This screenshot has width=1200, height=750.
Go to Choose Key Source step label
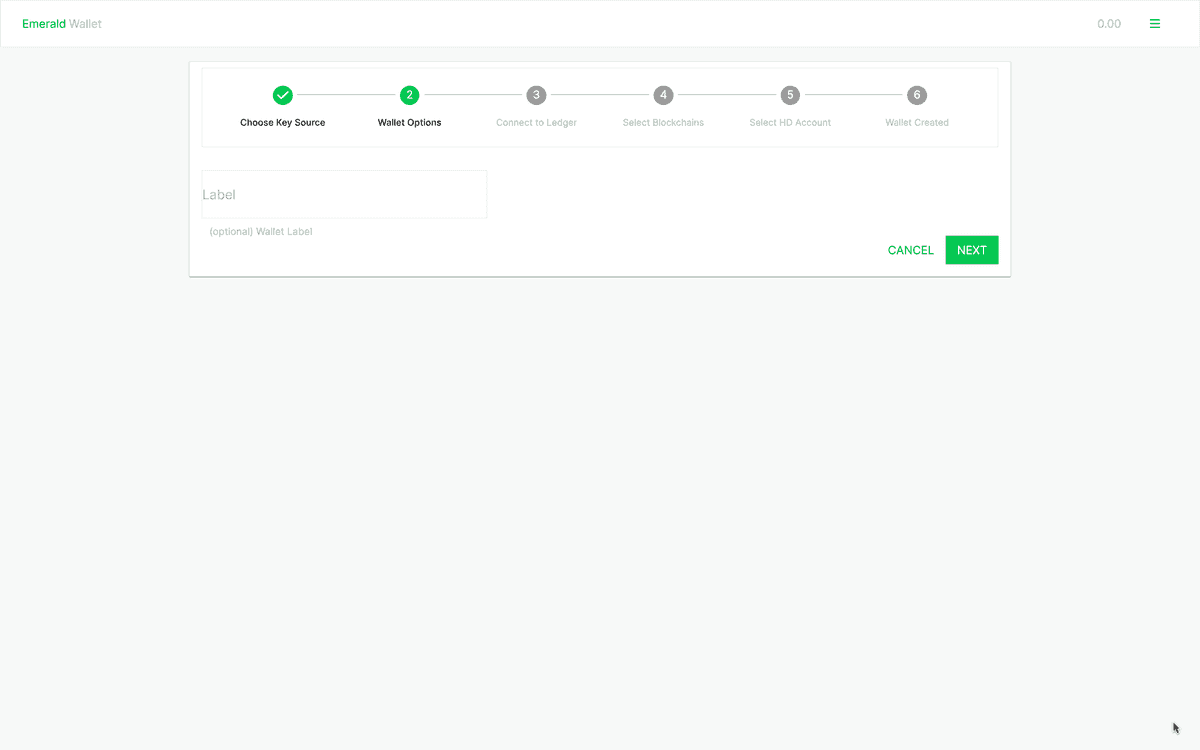tap(283, 123)
